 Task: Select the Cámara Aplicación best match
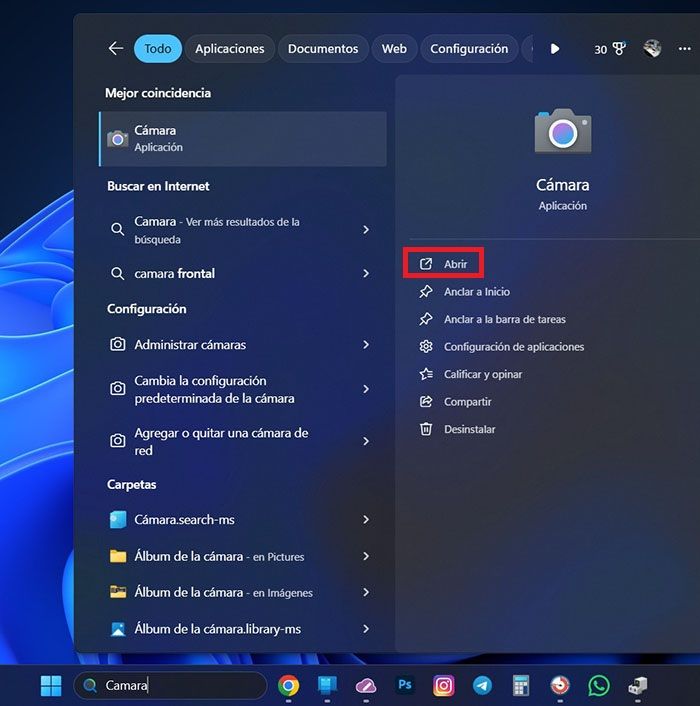[243, 139]
